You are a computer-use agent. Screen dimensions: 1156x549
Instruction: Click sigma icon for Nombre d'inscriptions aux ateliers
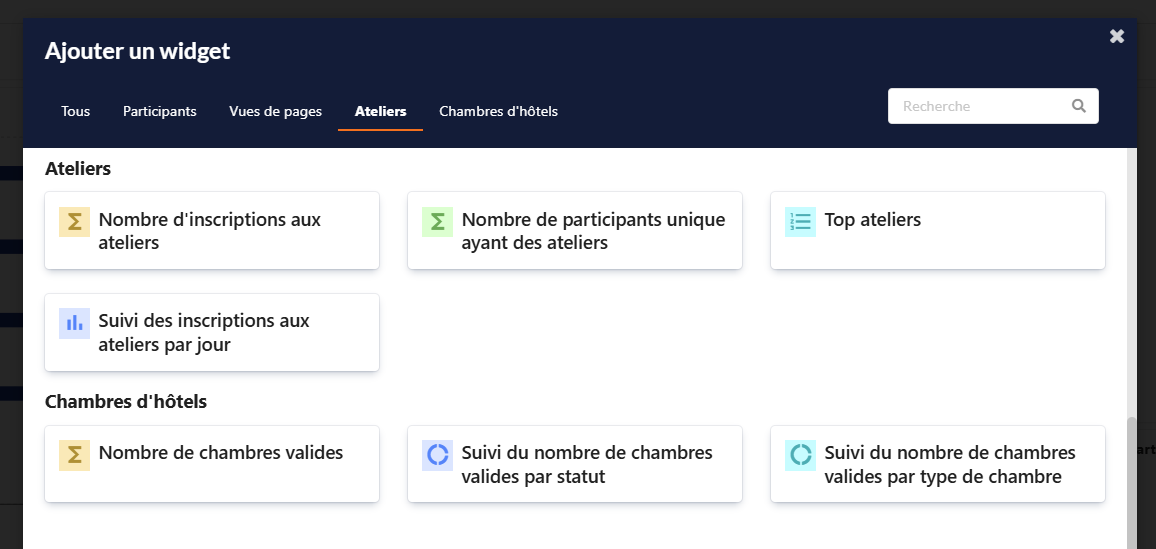tap(74, 222)
